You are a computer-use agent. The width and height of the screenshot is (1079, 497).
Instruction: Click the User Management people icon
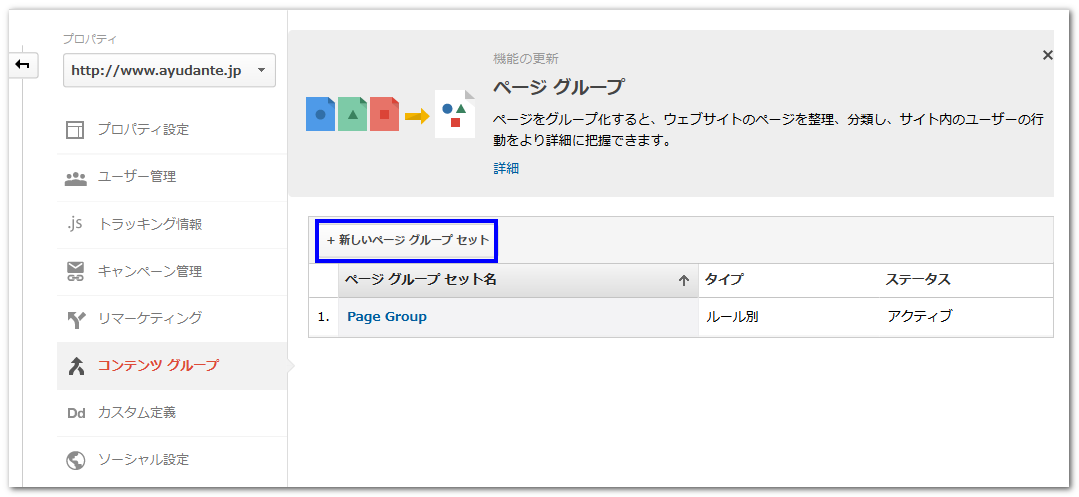pyautogui.click(x=76, y=178)
